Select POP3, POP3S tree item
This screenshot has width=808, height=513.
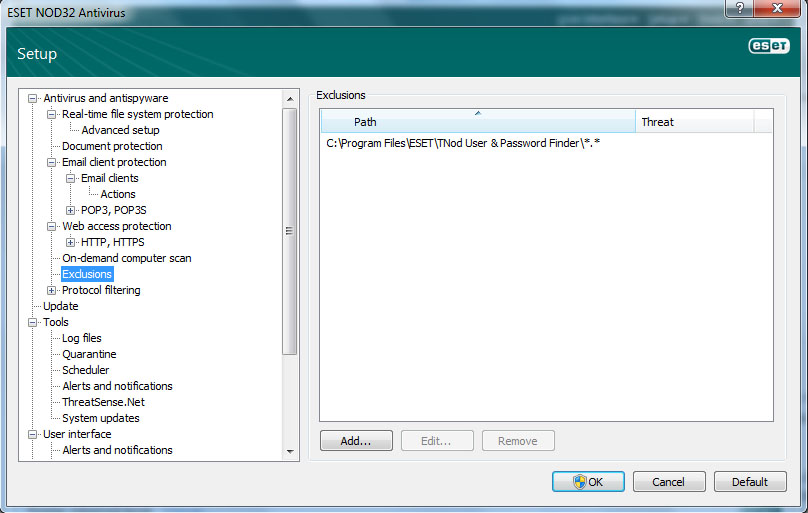[x=113, y=210]
